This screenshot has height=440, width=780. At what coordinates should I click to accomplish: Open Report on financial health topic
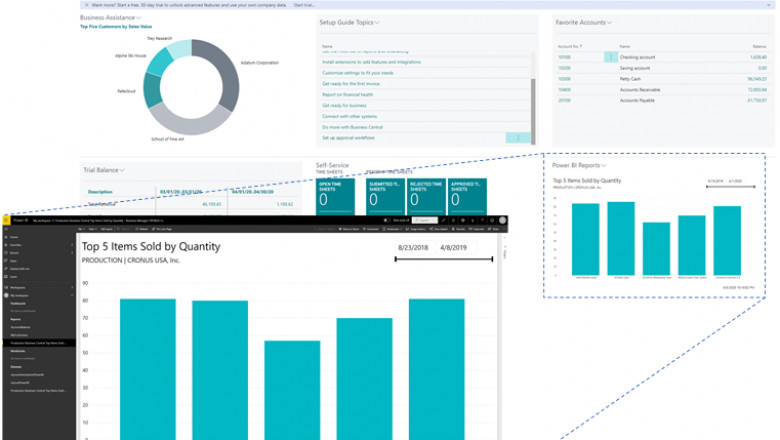(x=347, y=94)
